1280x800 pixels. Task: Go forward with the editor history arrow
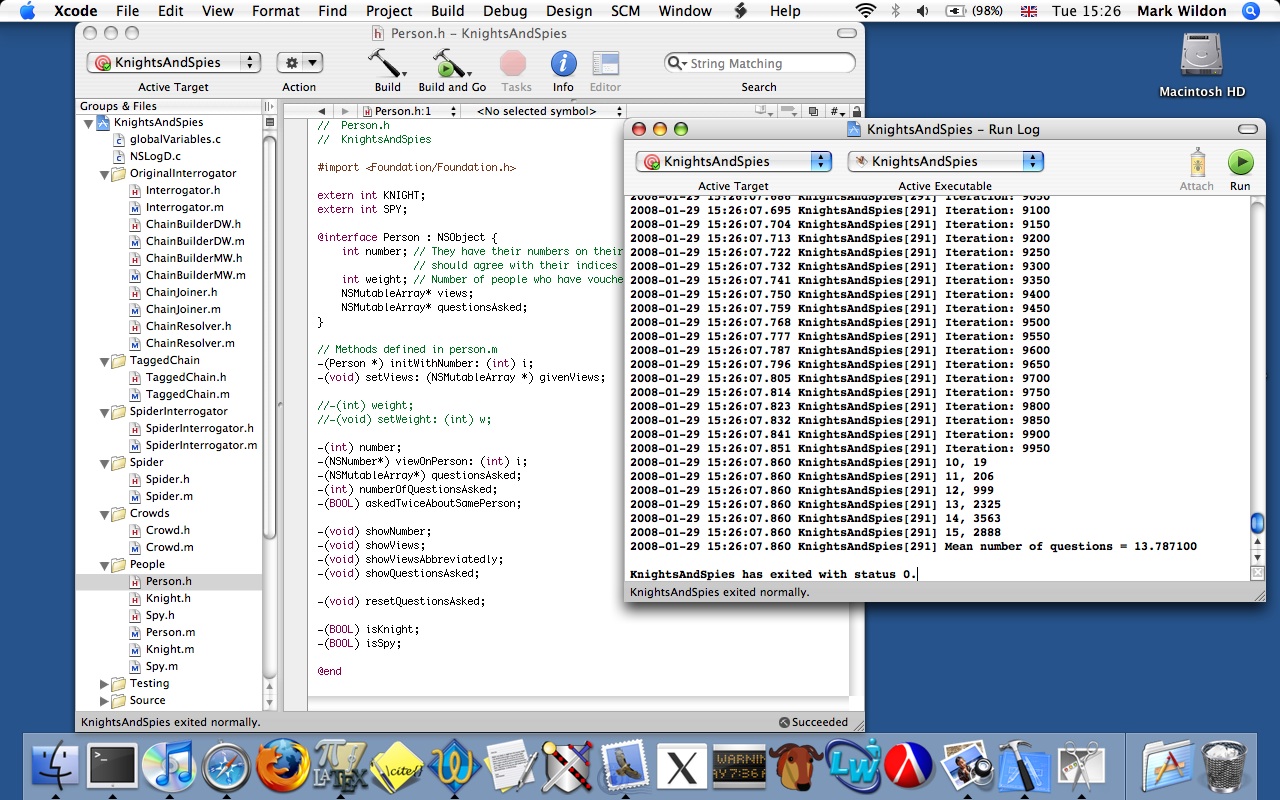[x=344, y=111]
